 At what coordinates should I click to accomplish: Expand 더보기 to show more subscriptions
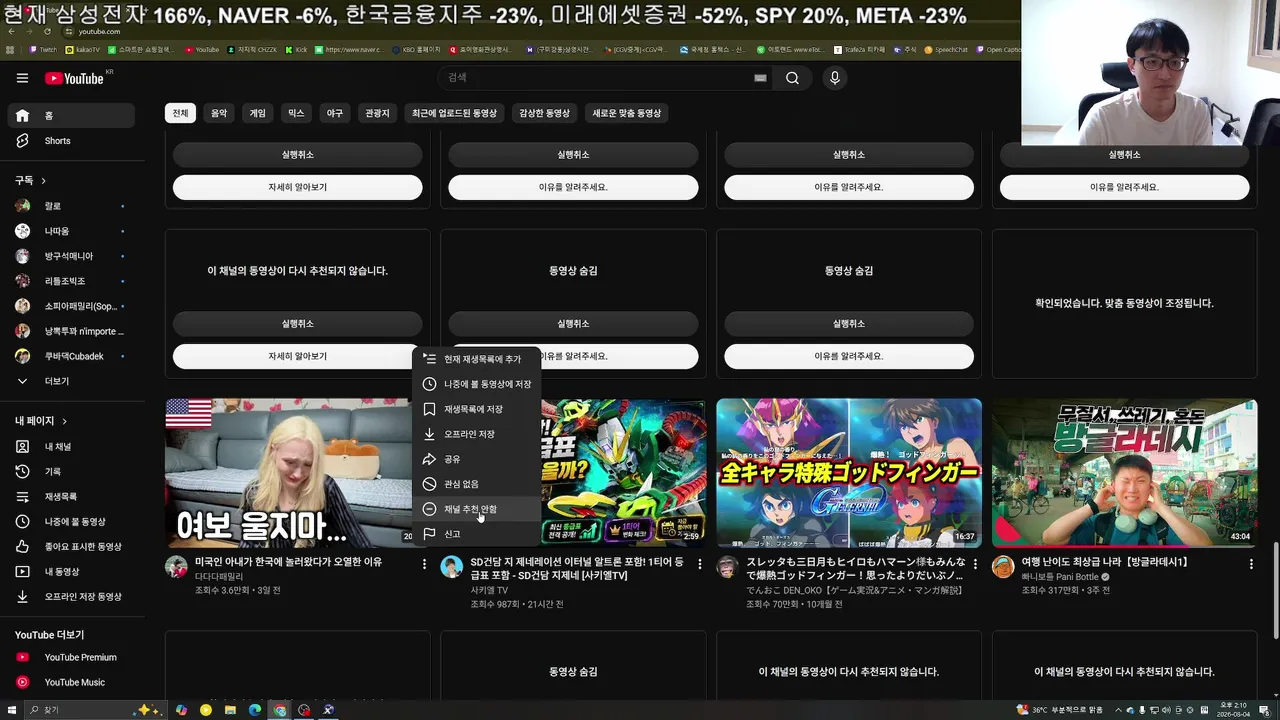(x=70, y=382)
